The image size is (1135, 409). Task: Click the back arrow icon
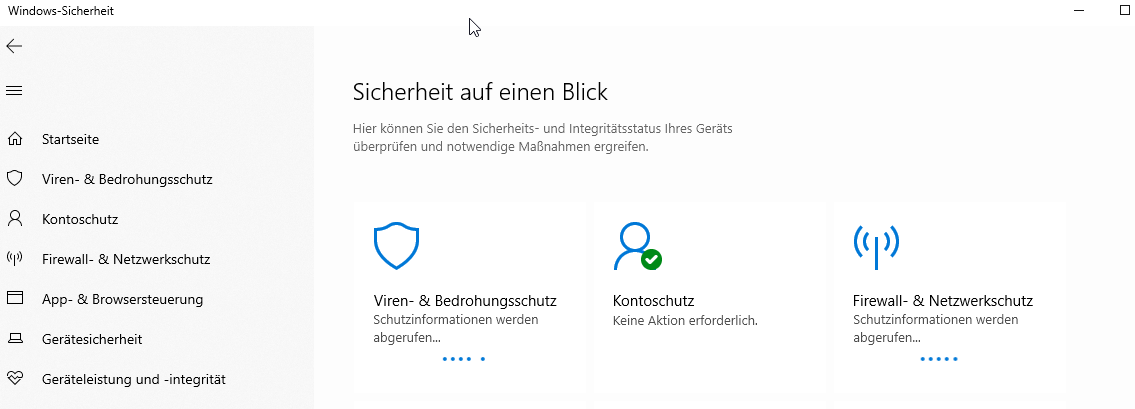point(14,46)
